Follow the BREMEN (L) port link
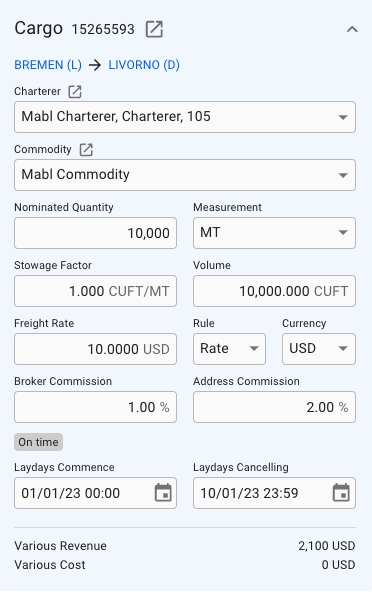Screen dimensions: 372x596 48,65
